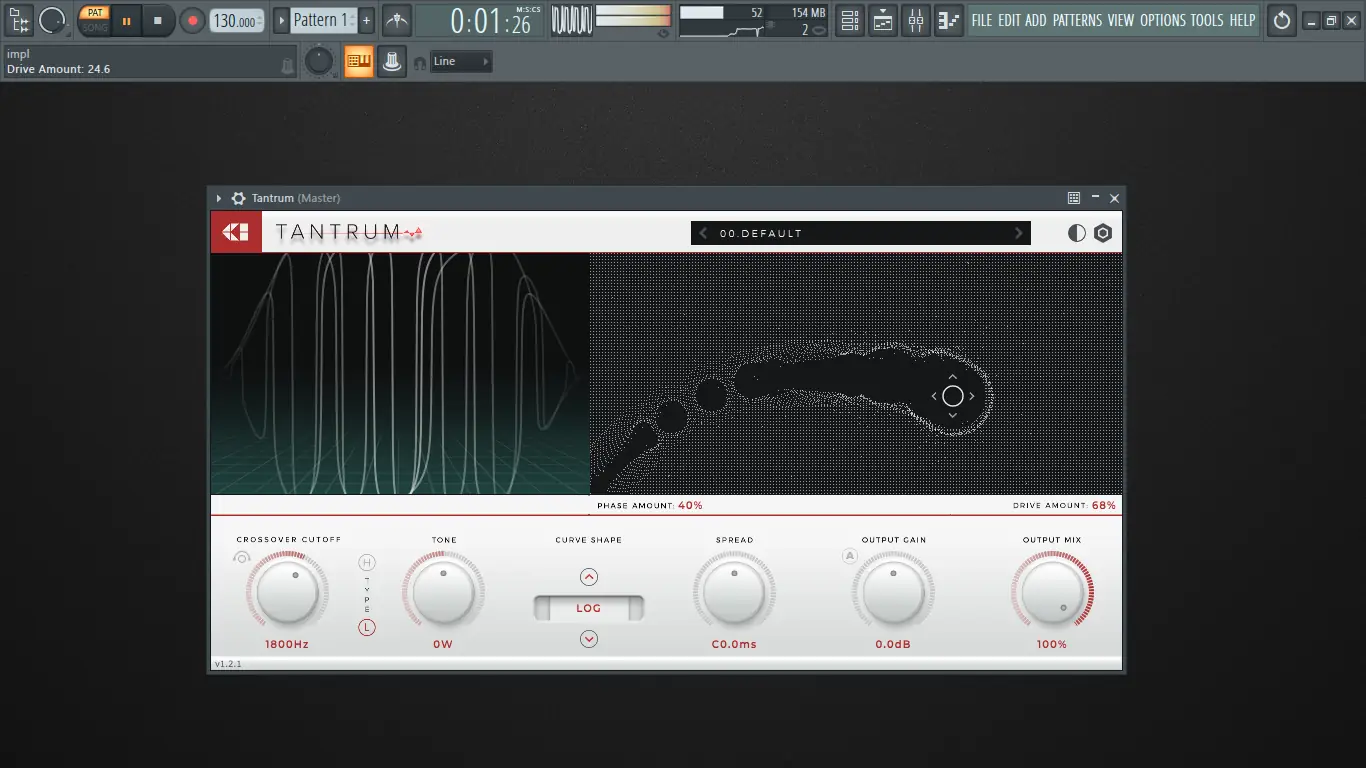
Task: Click the XY pad down arrow
Action: (x=953, y=415)
